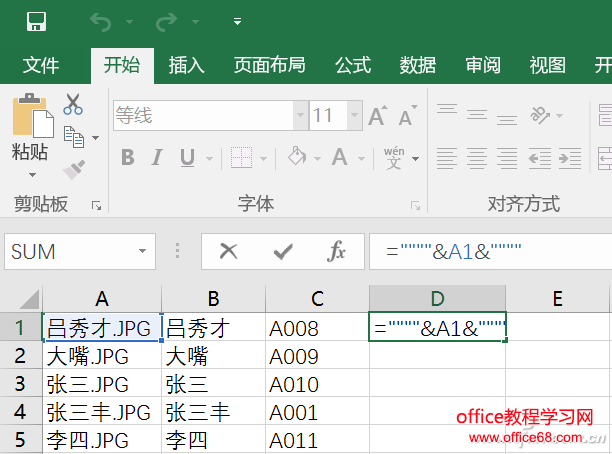The width and height of the screenshot is (612, 454).
Task: Toggle Underline formatting
Action: click(187, 158)
